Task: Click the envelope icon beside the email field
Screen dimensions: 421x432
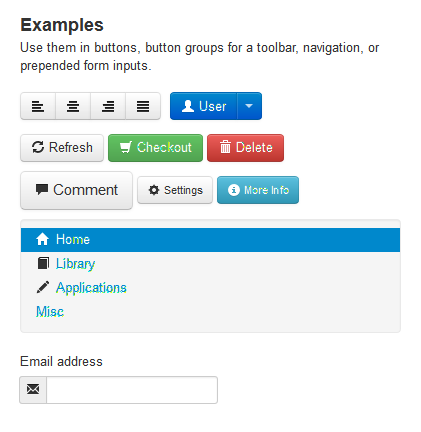Action: (33, 390)
